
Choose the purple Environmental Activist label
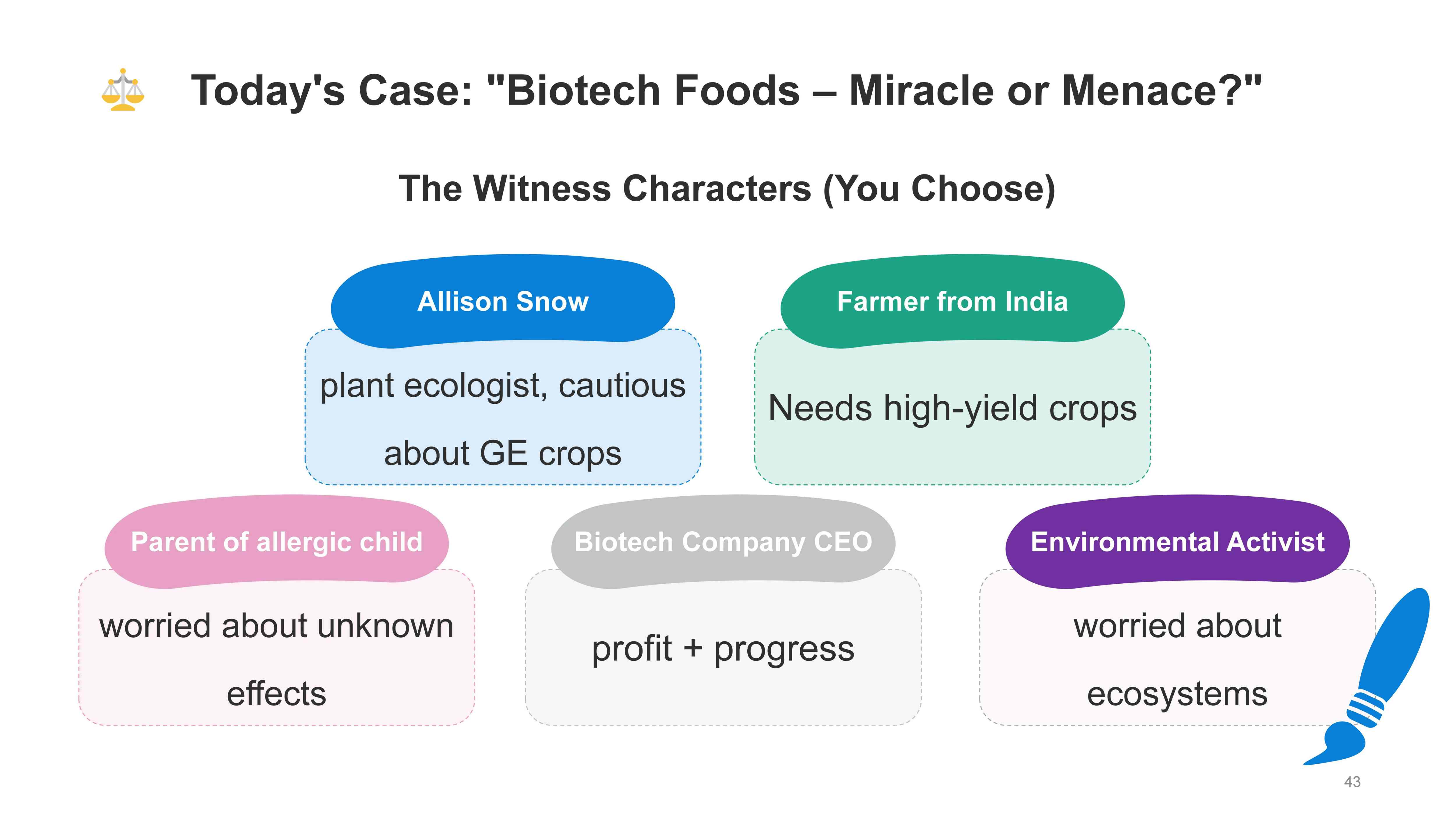coord(1177,541)
